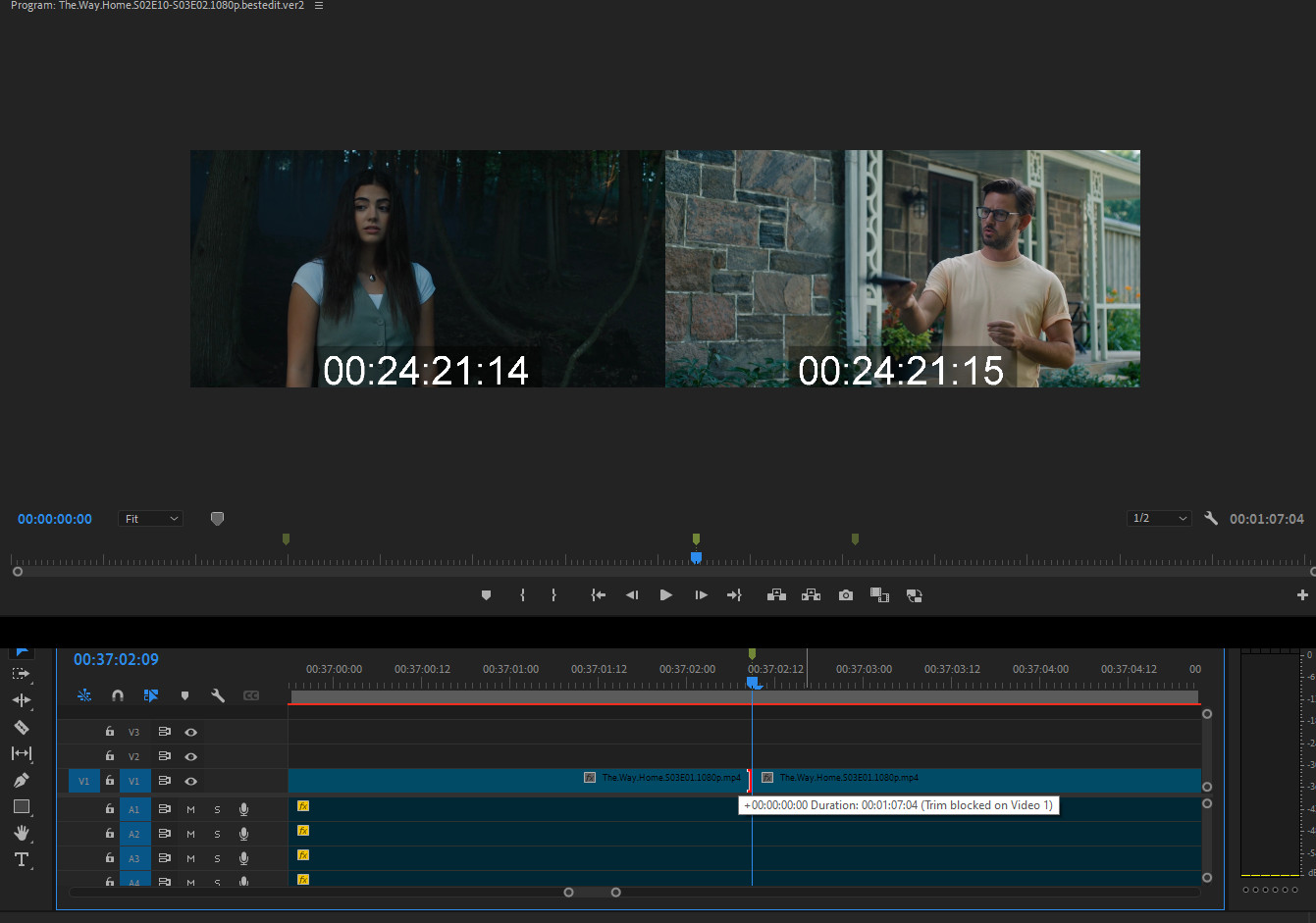
Task: Select the Rectangle tool
Action: [x=22, y=806]
